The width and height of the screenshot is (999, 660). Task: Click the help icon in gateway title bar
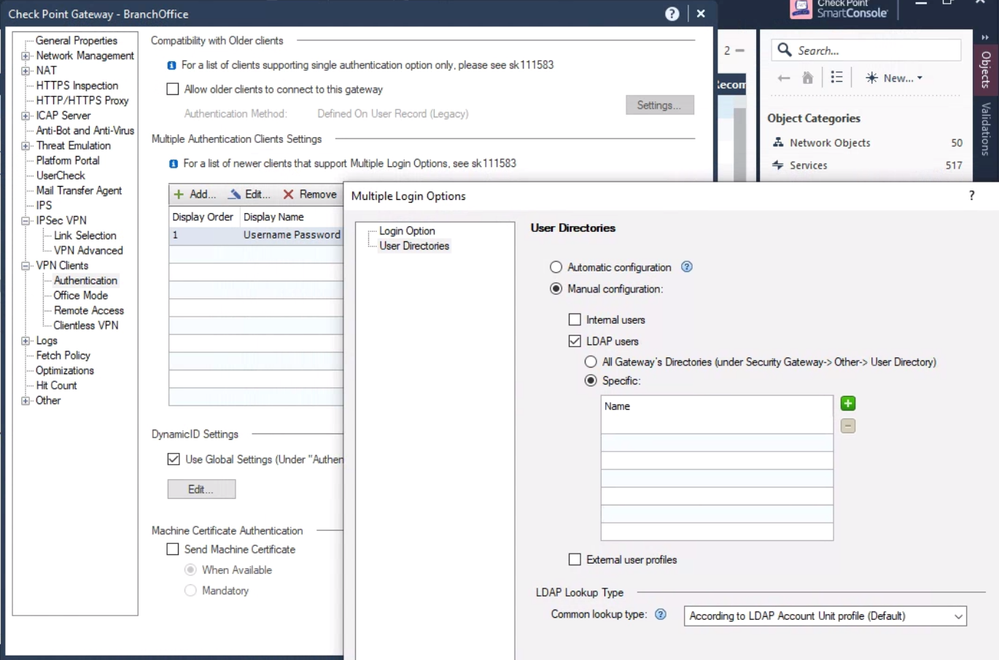point(672,14)
